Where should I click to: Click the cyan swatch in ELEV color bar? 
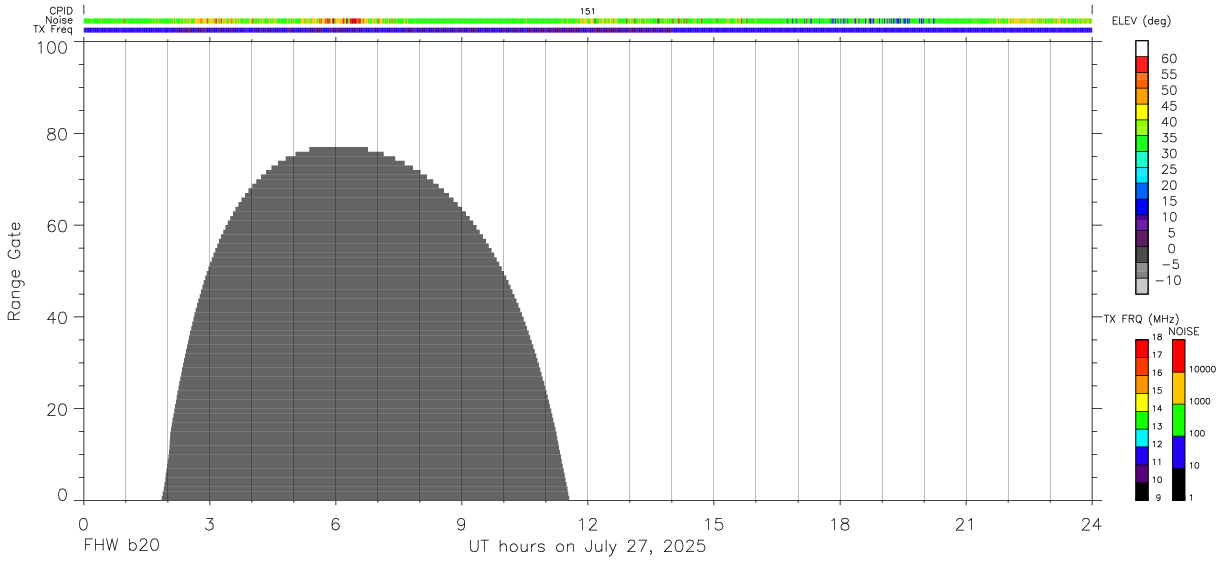point(1142,174)
